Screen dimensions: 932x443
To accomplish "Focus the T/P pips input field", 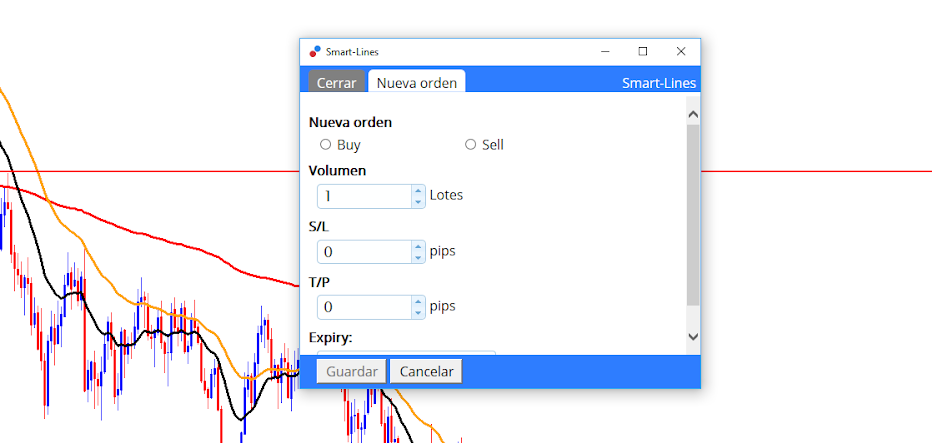I will coord(365,307).
